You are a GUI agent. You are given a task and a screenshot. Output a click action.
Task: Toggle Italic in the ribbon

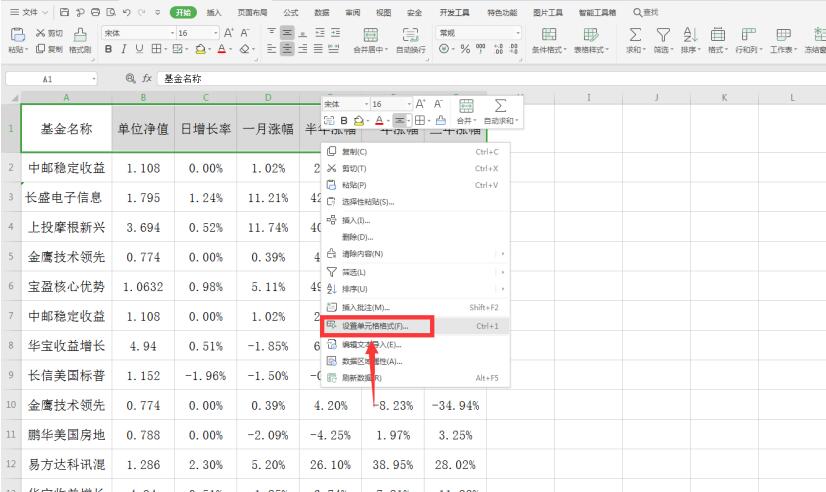124,49
